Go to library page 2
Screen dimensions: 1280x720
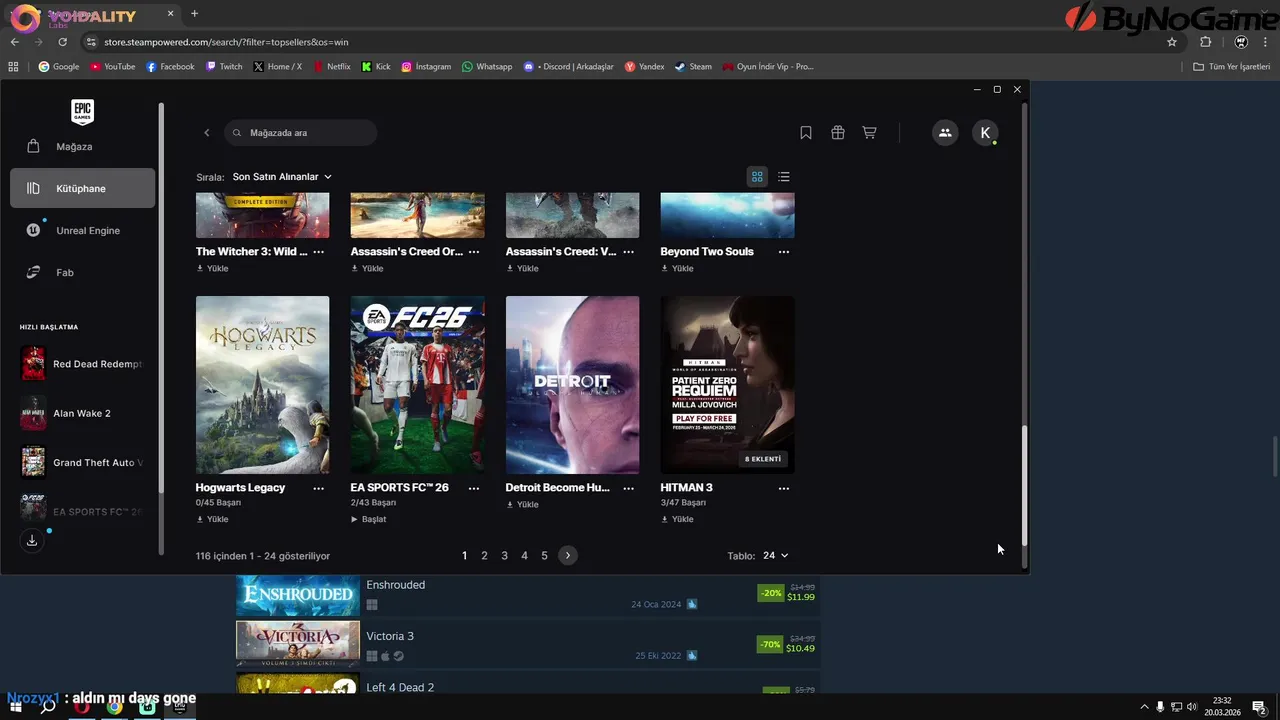pyautogui.click(x=484, y=555)
